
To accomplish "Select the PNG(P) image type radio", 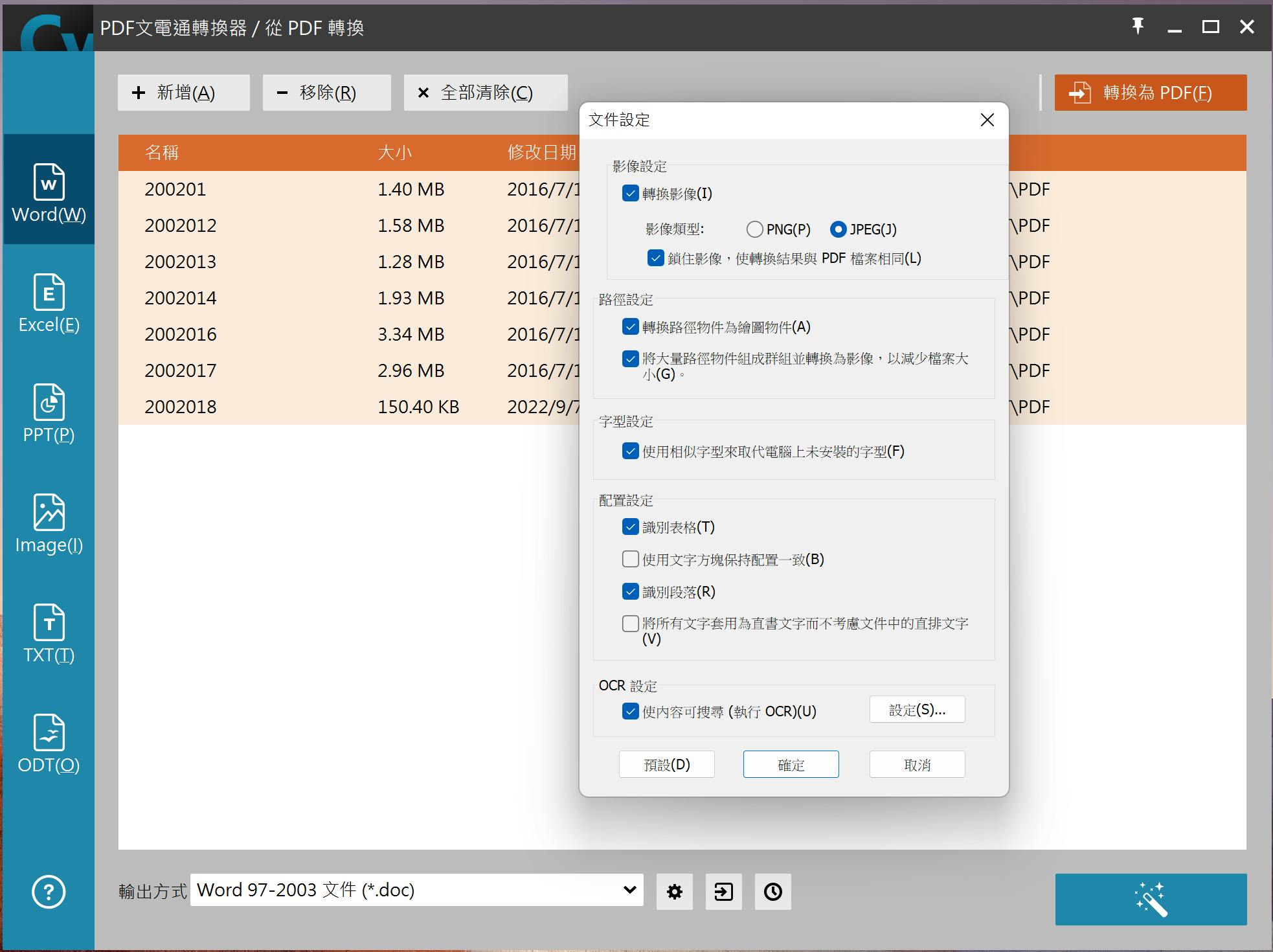I will point(754,229).
